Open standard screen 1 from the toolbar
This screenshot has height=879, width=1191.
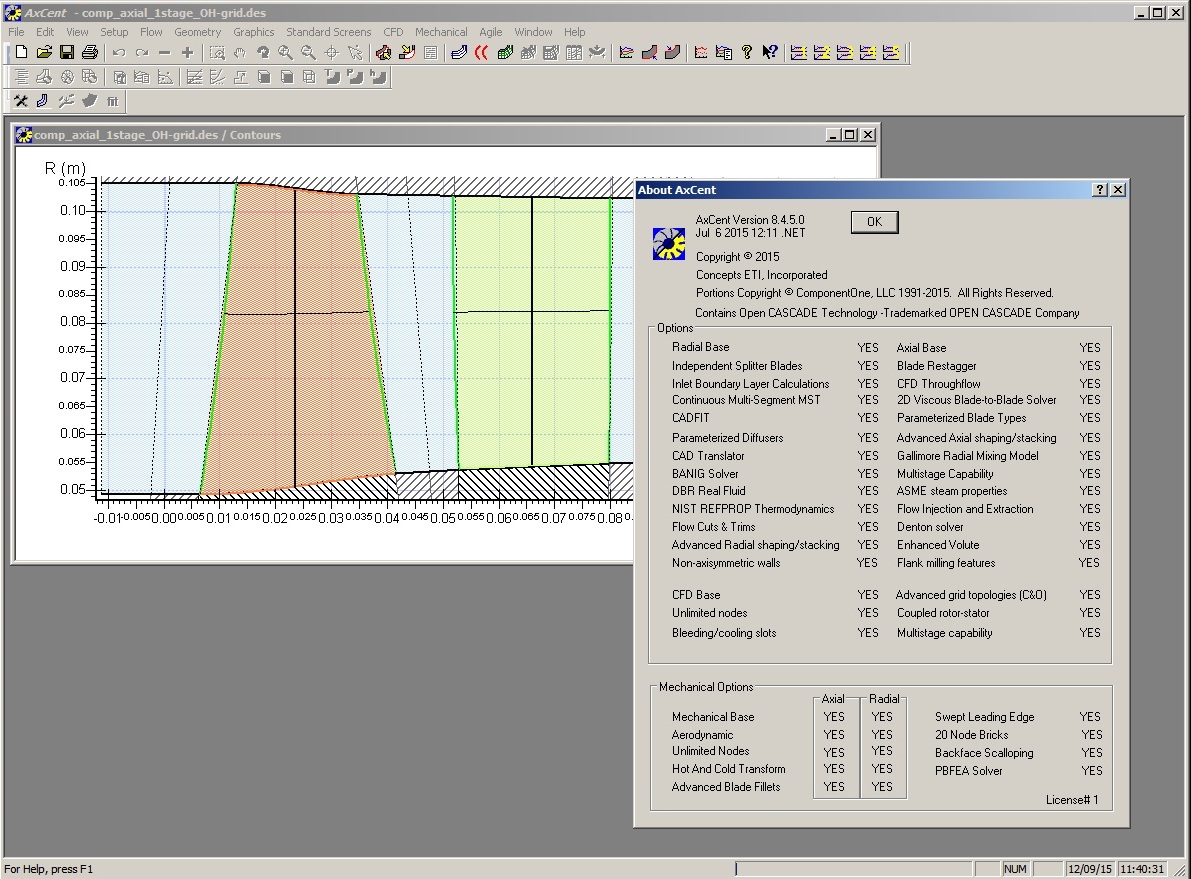point(799,53)
